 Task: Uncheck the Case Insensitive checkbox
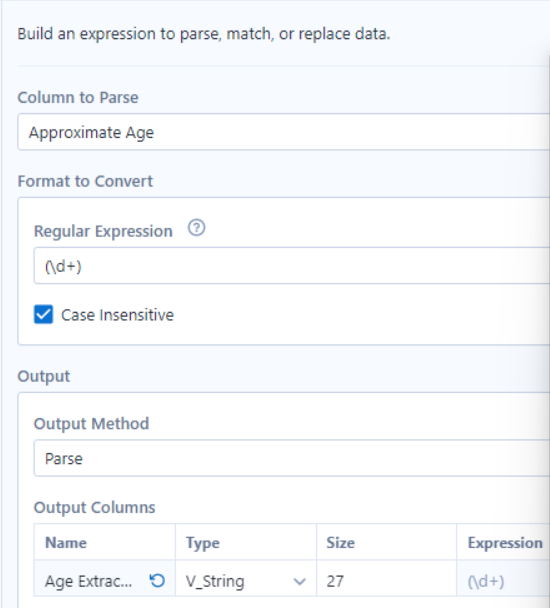pyautogui.click(x=43, y=314)
